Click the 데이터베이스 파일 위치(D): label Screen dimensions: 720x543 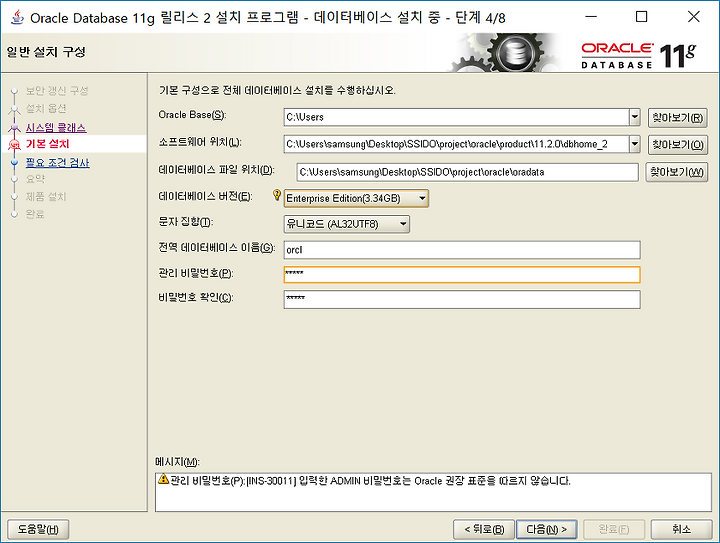pos(216,170)
